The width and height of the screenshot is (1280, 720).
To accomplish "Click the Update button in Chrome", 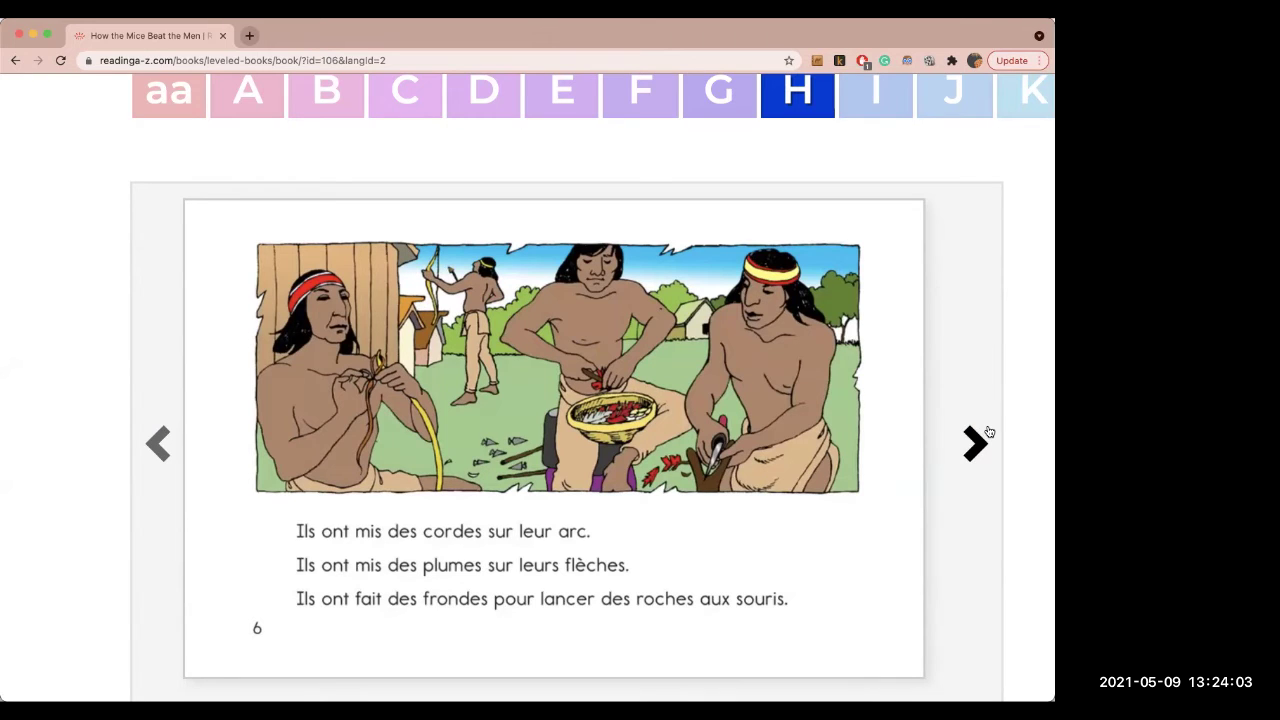I will pos(1012,61).
